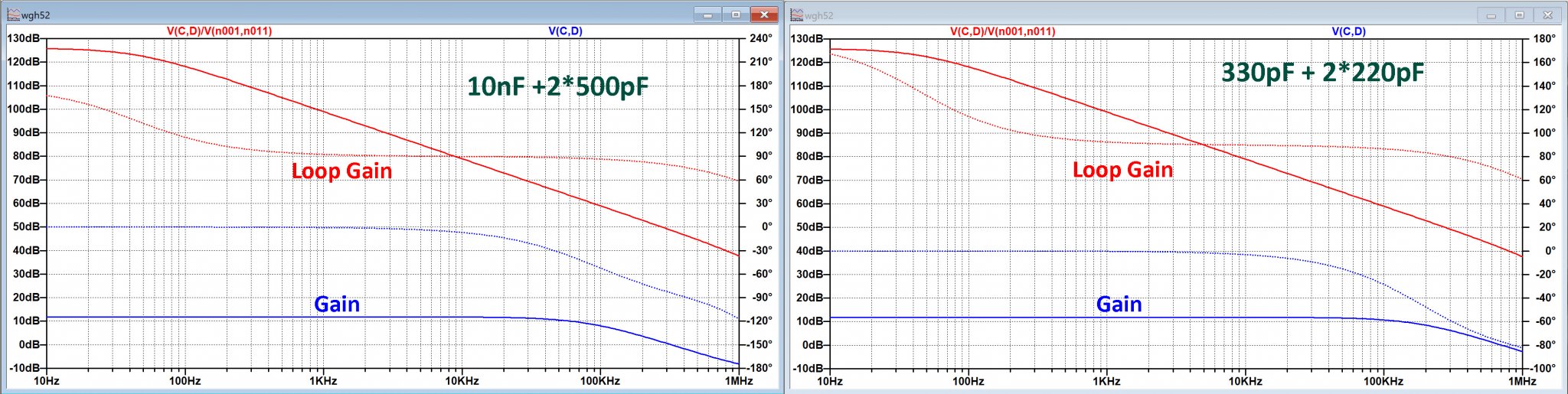
Task: Click the -10dB axis label in left window
Action: click(x=24, y=368)
